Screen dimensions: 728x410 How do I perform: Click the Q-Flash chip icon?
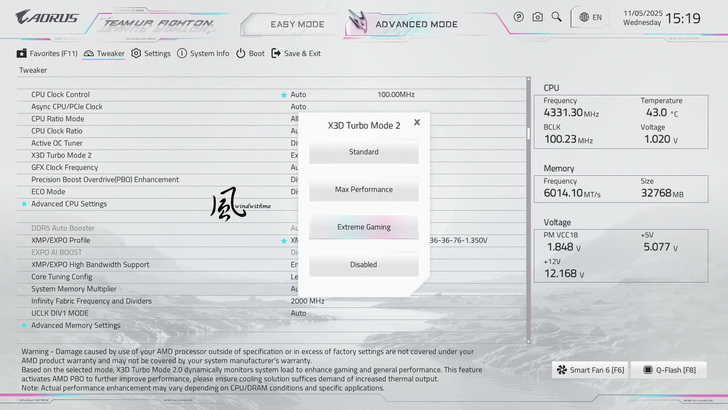[648, 370]
